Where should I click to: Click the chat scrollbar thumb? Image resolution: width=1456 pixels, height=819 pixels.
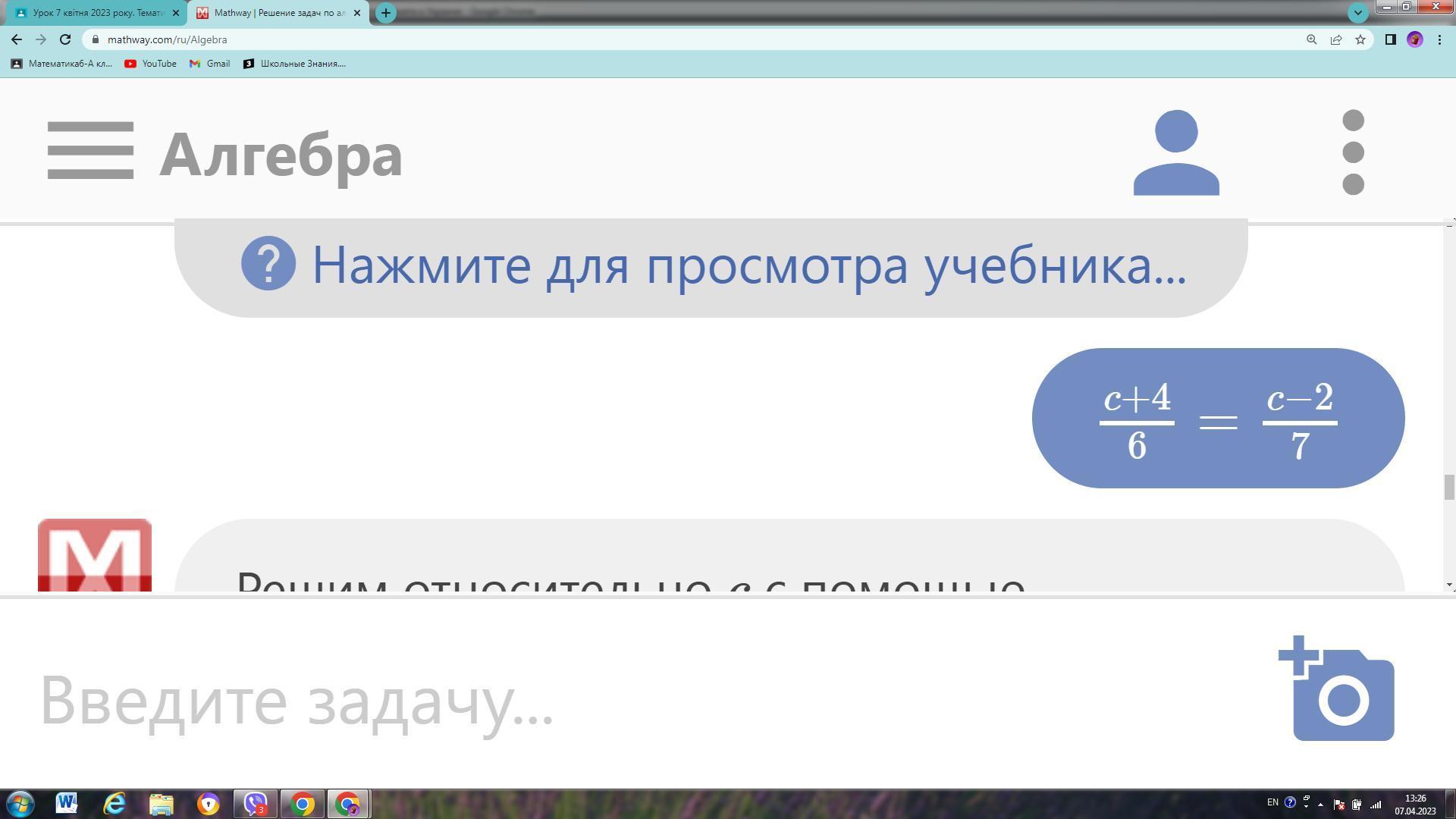pos(1449,488)
